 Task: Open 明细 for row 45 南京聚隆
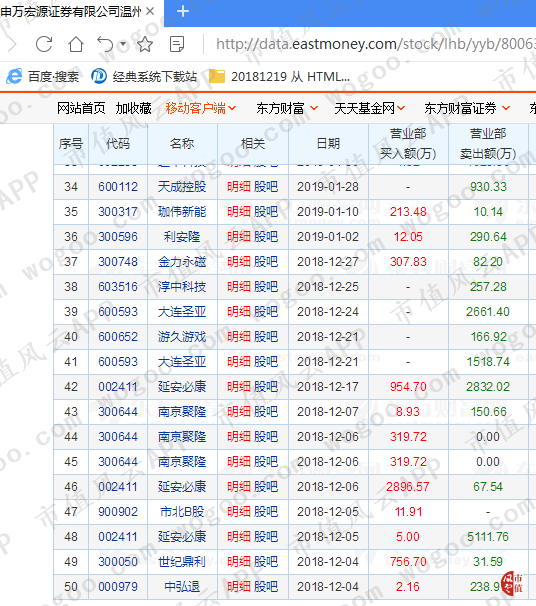(238, 462)
